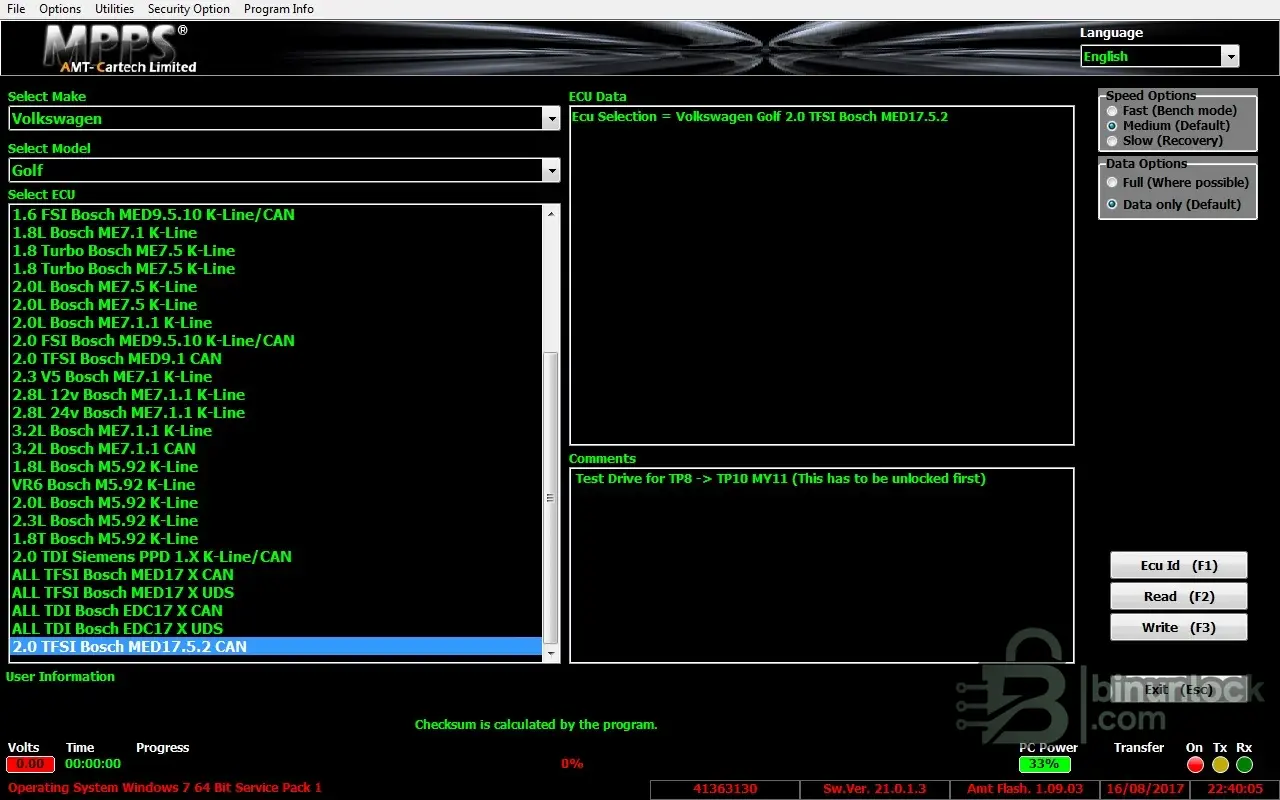1280x800 pixels.
Task: Click the yellow Tx indicator light
Action: point(1220,765)
